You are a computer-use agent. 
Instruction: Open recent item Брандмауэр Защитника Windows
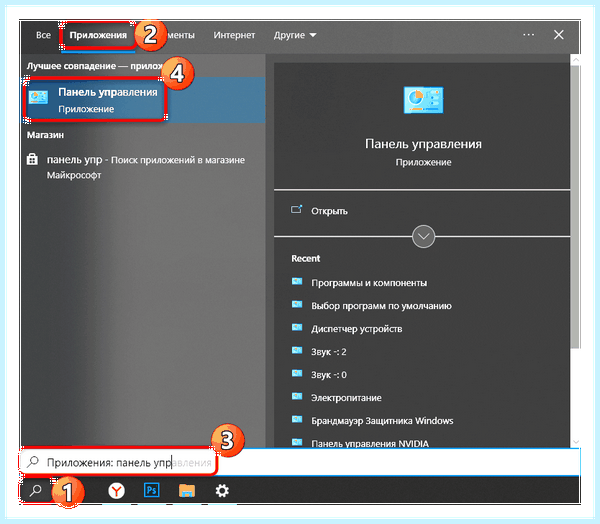382,421
